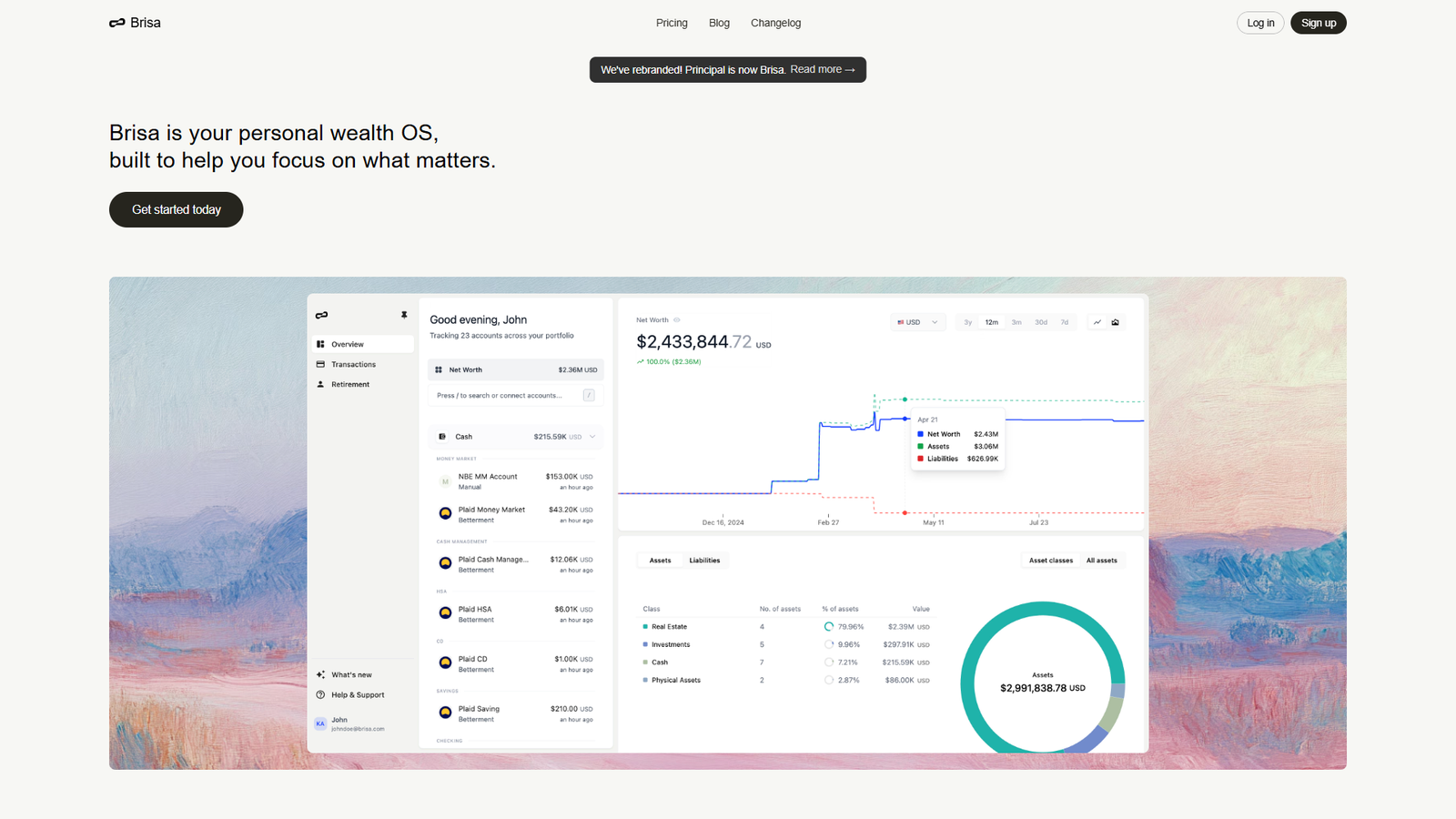Click the Physical Assets percentage ring icon
The height and width of the screenshot is (819, 1456).
pos(829,680)
